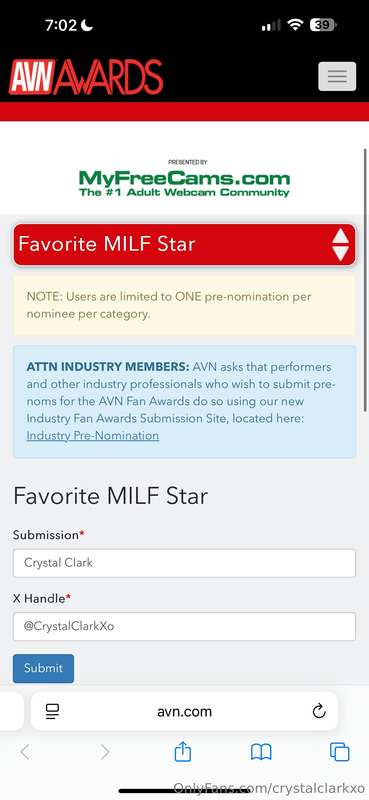Open Safari bookmarks book icon
Image resolution: width=369 pixels, height=800 pixels.
point(261,752)
